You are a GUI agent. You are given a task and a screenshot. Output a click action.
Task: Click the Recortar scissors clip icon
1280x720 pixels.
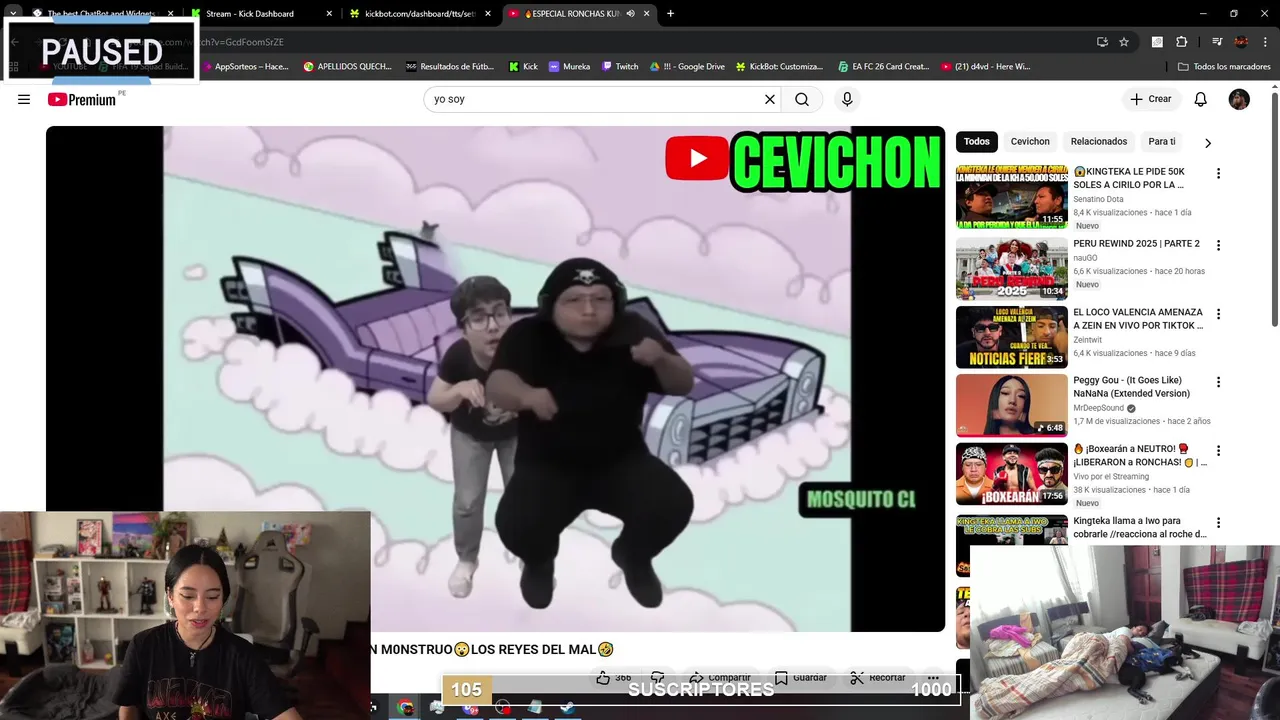tap(857, 677)
